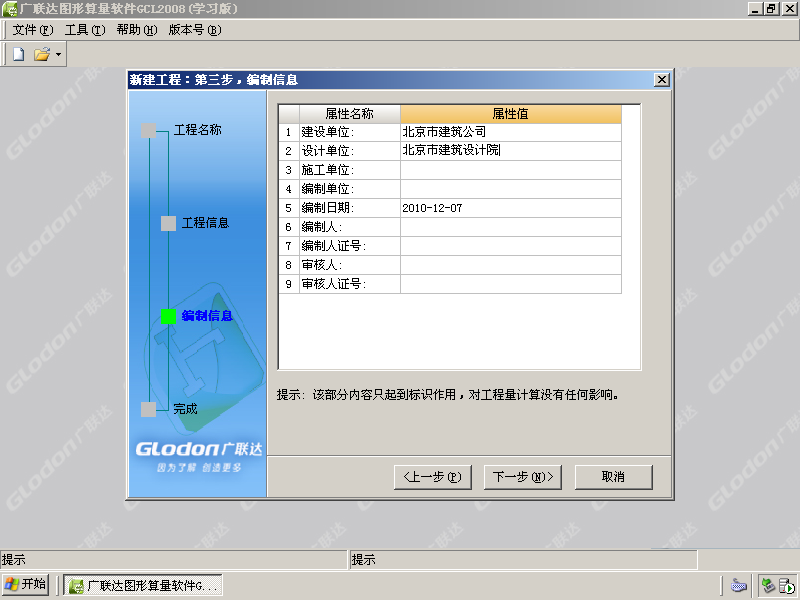Screen dimensions: 800x600
Task: Click row number 5 header
Action: pyautogui.click(x=289, y=208)
